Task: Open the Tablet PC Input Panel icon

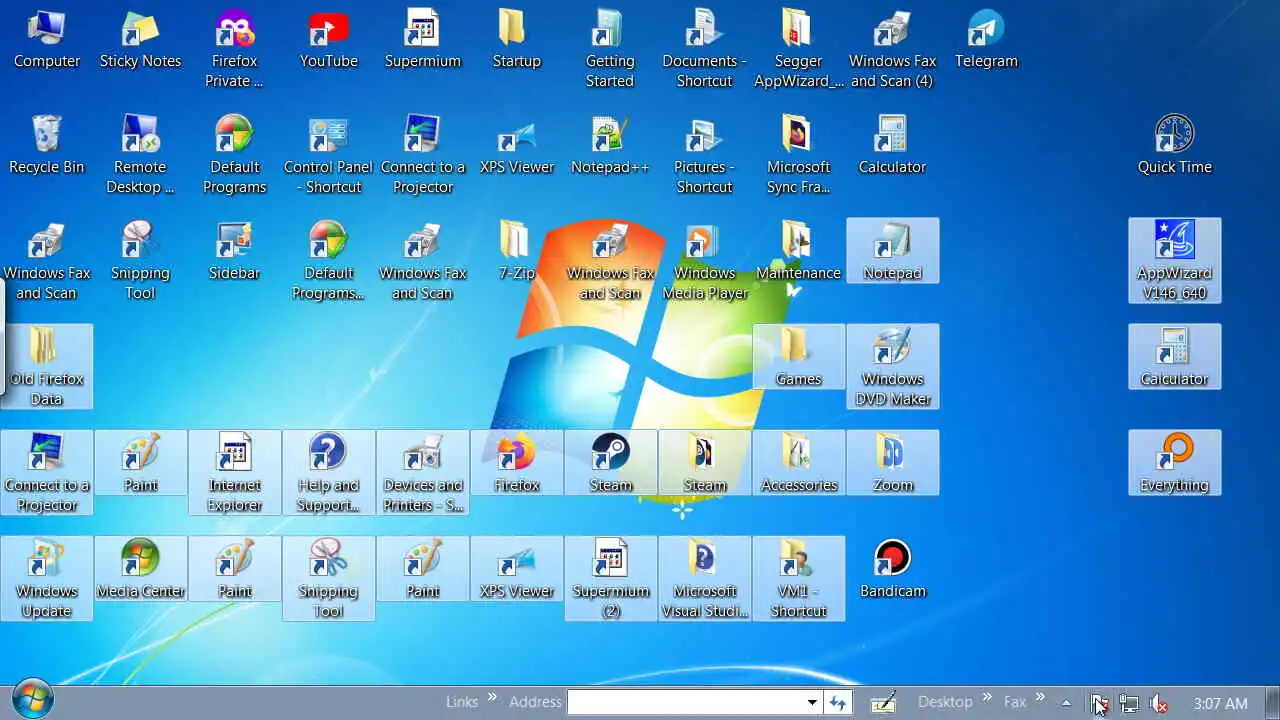Action: [883, 703]
